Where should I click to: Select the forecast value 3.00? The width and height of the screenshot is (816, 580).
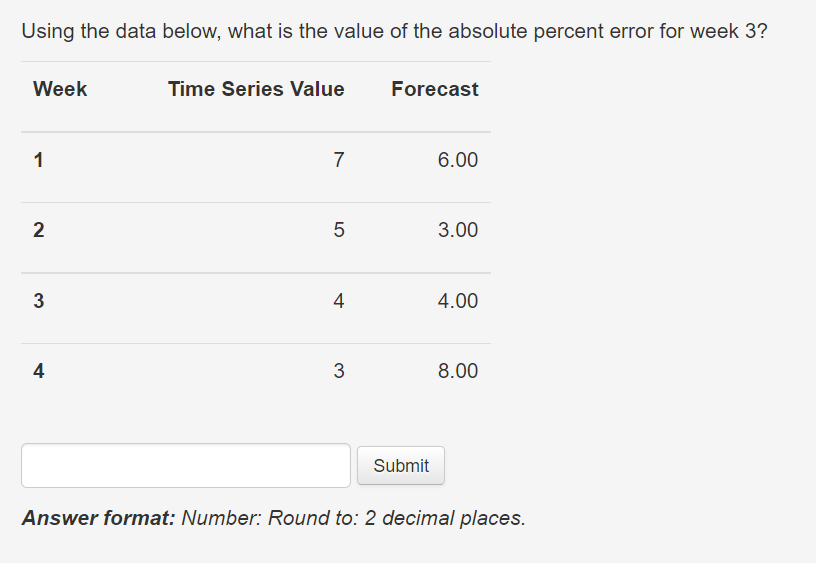click(x=459, y=229)
